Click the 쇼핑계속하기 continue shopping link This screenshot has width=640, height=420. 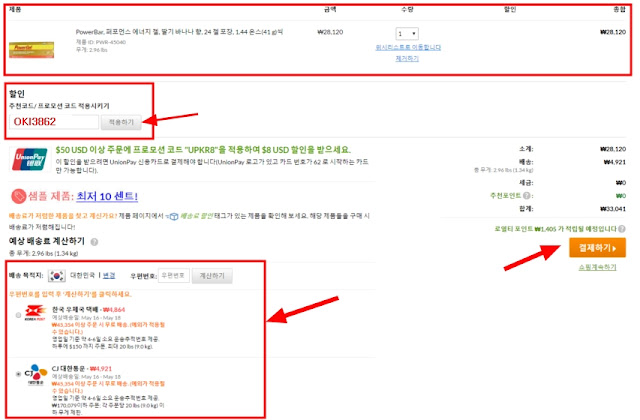coord(597,267)
